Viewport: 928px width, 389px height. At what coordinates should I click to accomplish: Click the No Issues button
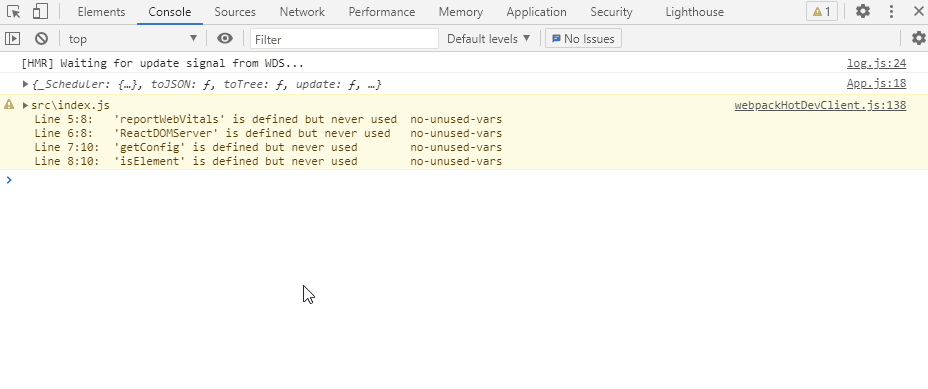(x=583, y=38)
